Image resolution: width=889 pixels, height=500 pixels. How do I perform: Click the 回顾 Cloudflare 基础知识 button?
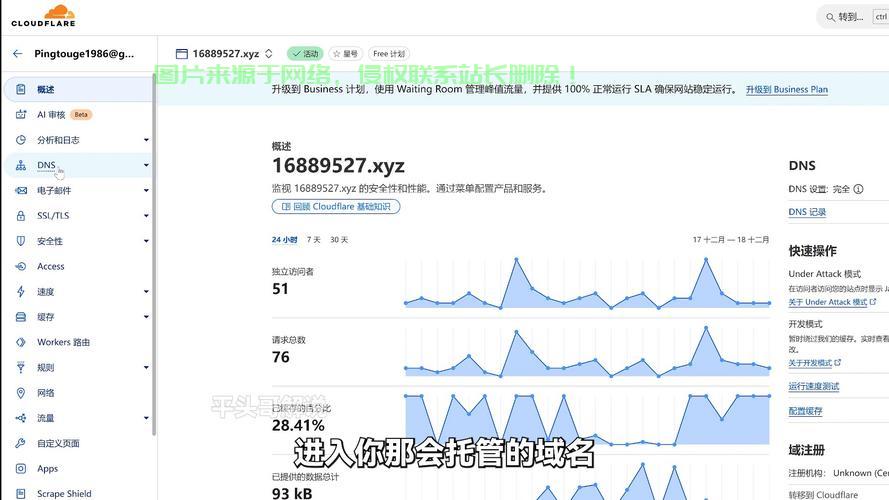click(336, 207)
